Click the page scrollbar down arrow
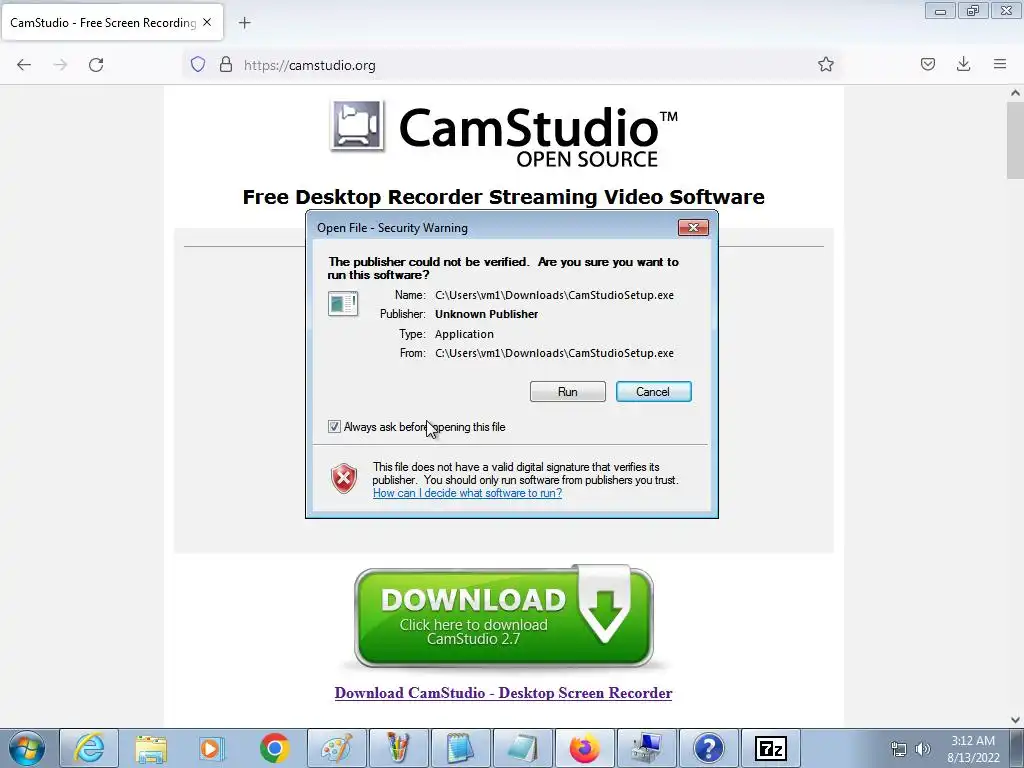Image resolution: width=1024 pixels, height=768 pixels. [x=1015, y=720]
